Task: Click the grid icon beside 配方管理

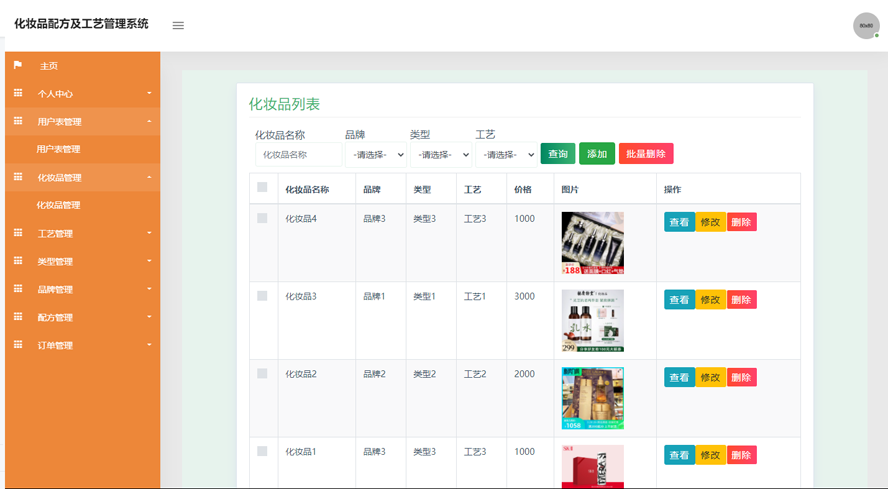Action: tap(18, 317)
